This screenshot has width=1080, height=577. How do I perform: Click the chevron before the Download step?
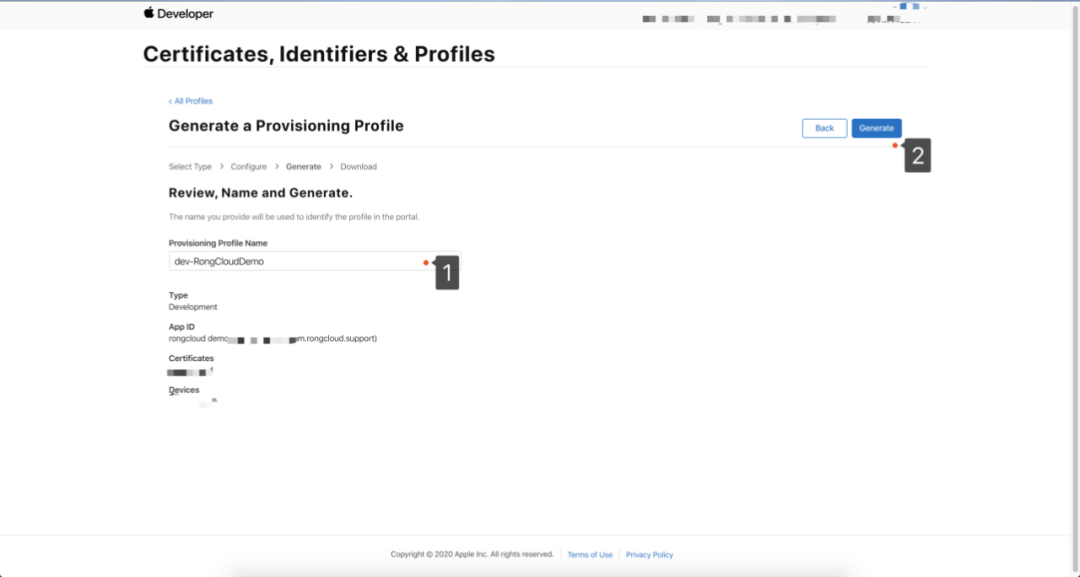tap(331, 167)
